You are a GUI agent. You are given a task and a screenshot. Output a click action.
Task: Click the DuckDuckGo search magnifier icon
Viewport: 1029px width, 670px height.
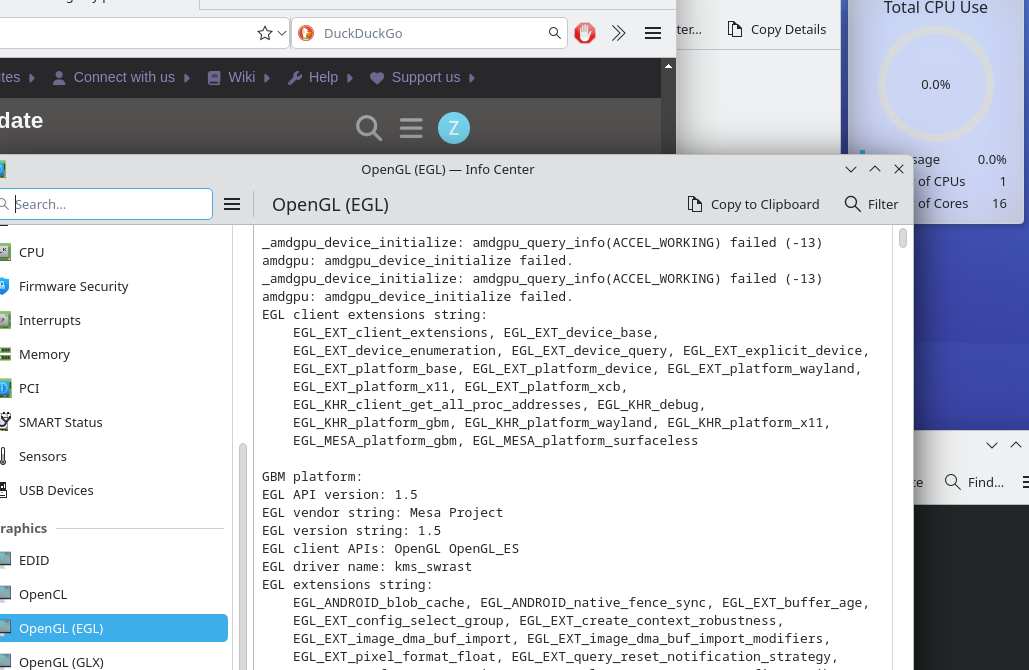coord(555,33)
